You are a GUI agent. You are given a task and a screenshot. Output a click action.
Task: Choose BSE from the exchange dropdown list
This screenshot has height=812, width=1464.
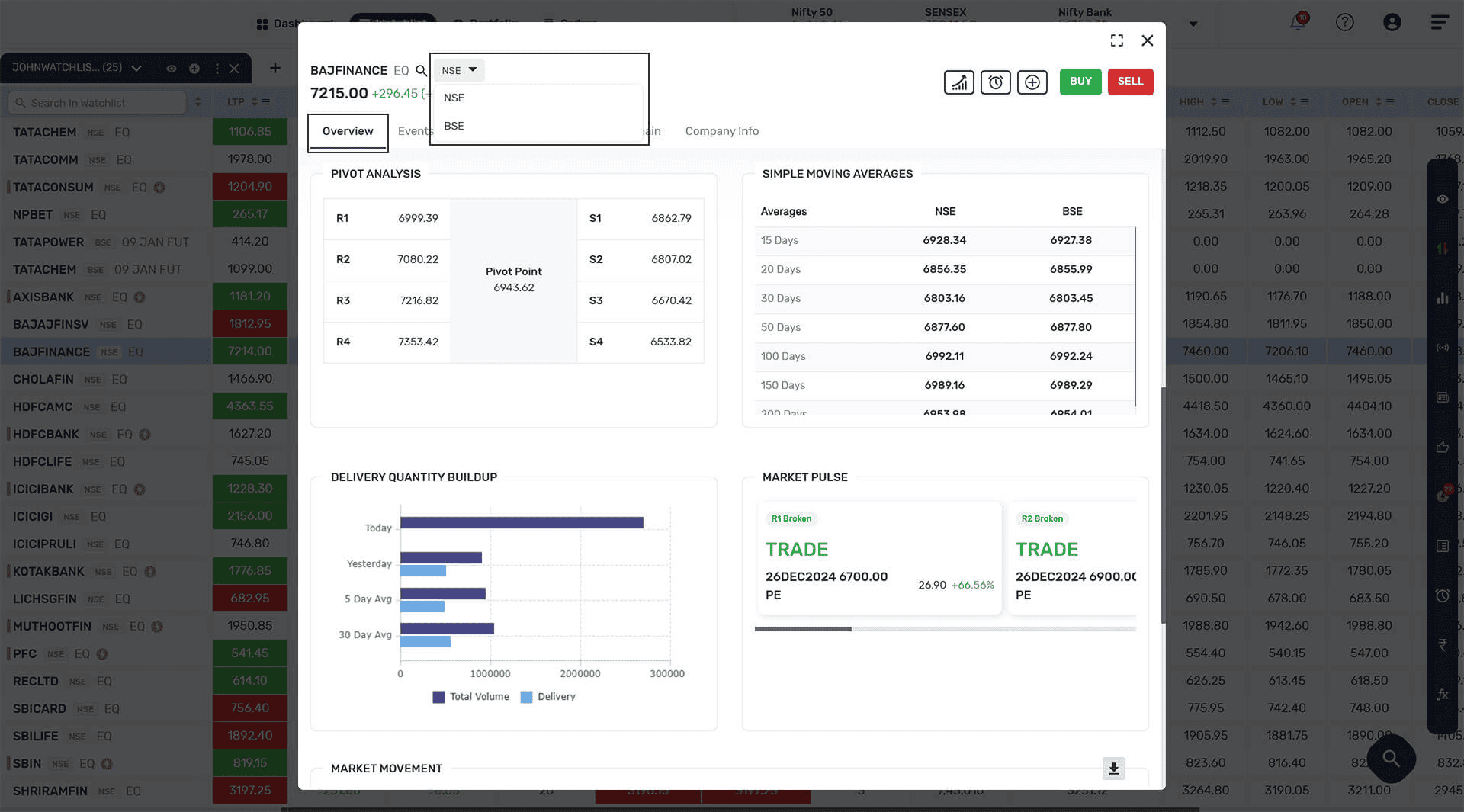click(x=538, y=126)
